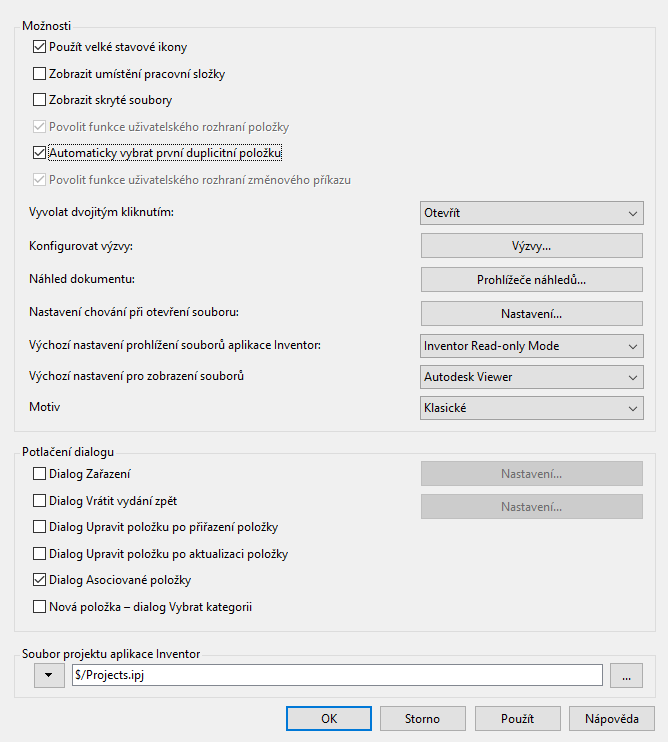Check Zobrazit skryté soubory option
This screenshot has height=742, width=668.
point(39,100)
